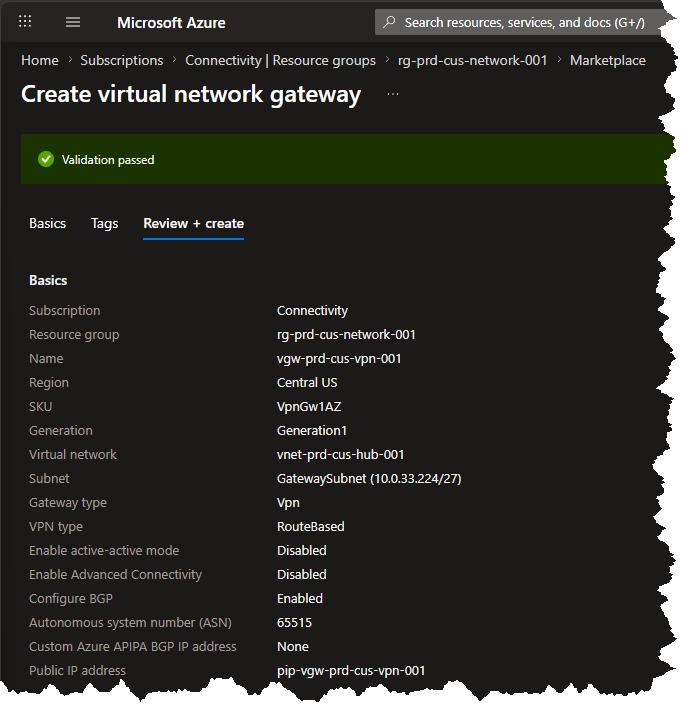The height and width of the screenshot is (709, 684).
Task: Click the Generation field label
Action: click(61, 430)
